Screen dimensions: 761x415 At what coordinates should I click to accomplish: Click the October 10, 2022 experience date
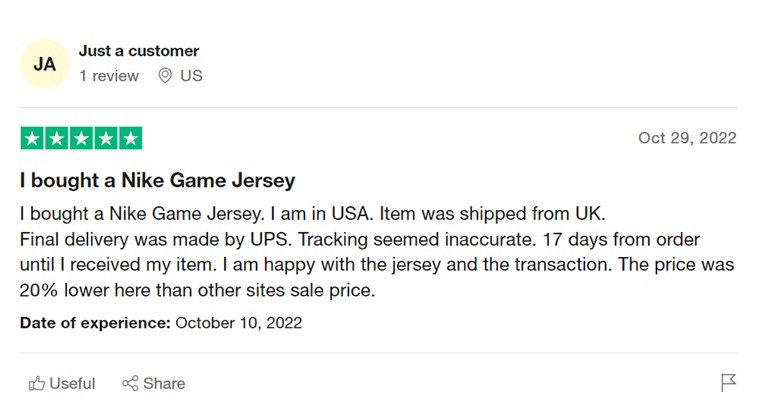(x=239, y=323)
